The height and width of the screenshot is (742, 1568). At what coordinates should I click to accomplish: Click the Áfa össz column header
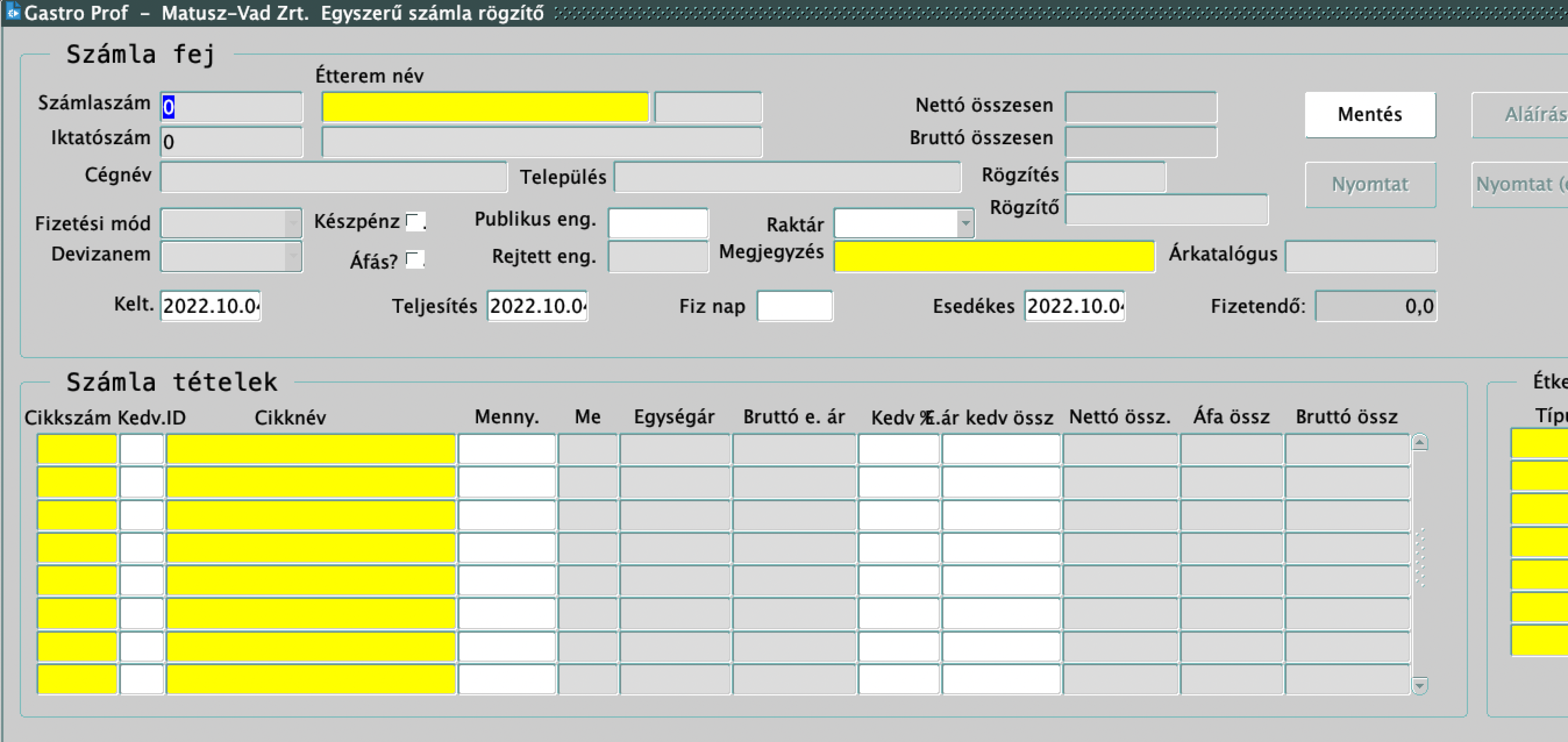pyautogui.click(x=1231, y=417)
